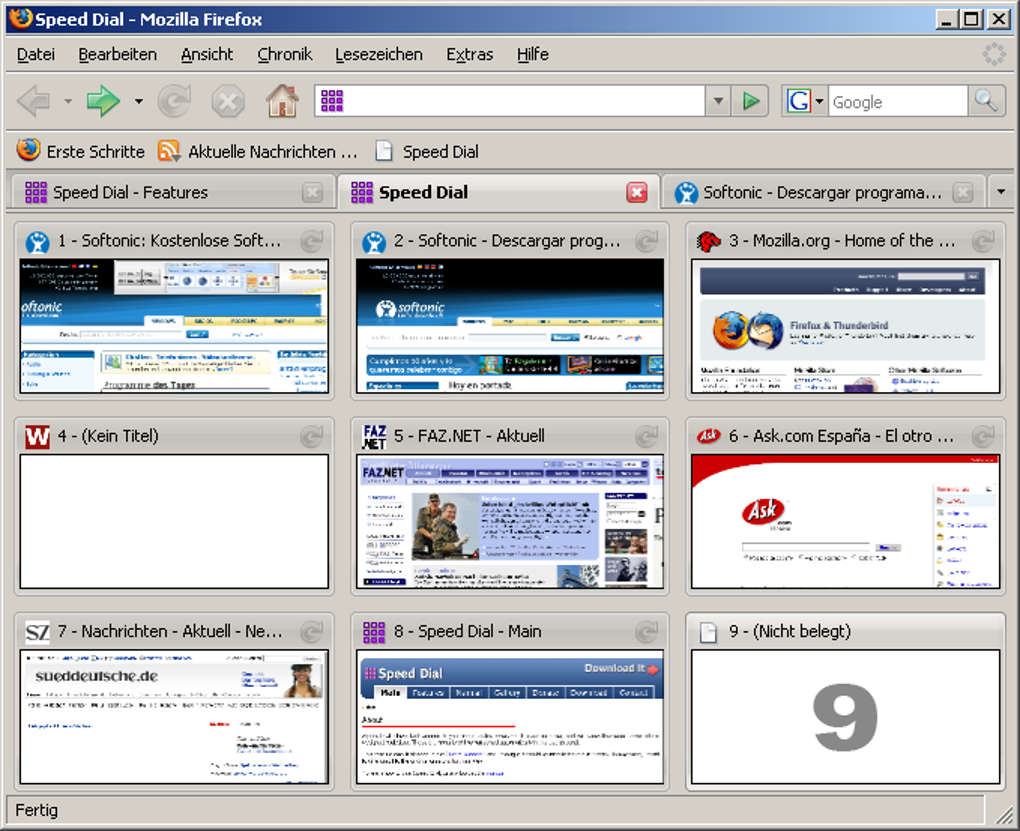Open dial 3 Mozilla.org preview
The height and width of the screenshot is (831, 1020).
846,326
